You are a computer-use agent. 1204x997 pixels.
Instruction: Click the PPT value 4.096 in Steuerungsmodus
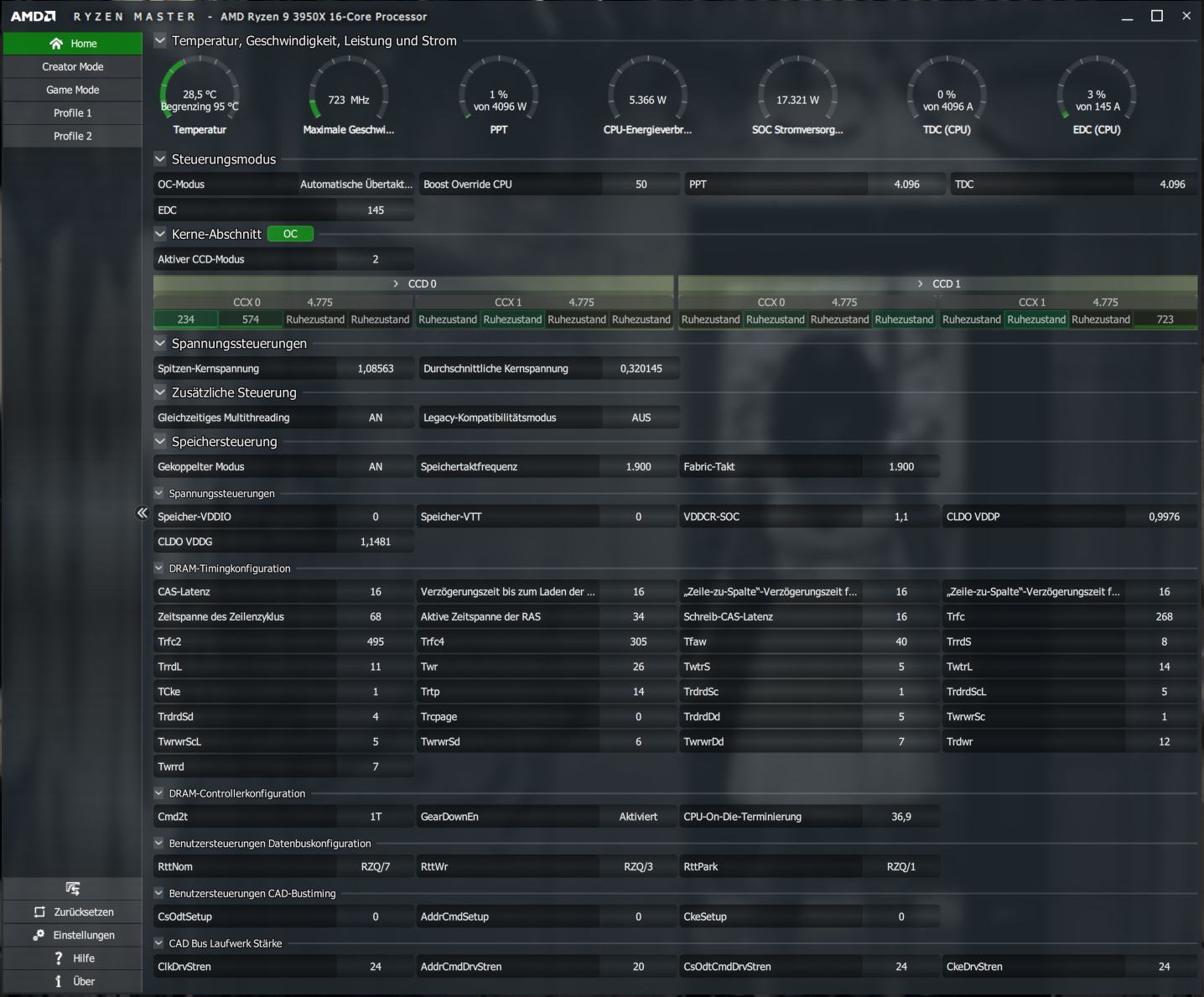907,184
